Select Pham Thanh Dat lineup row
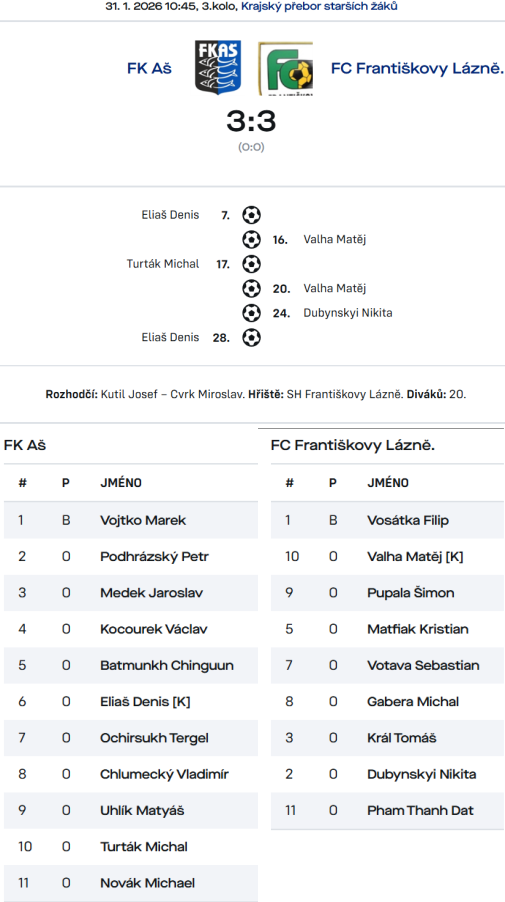The width and height of the screenshot is (505, 902). click(387, 810)
